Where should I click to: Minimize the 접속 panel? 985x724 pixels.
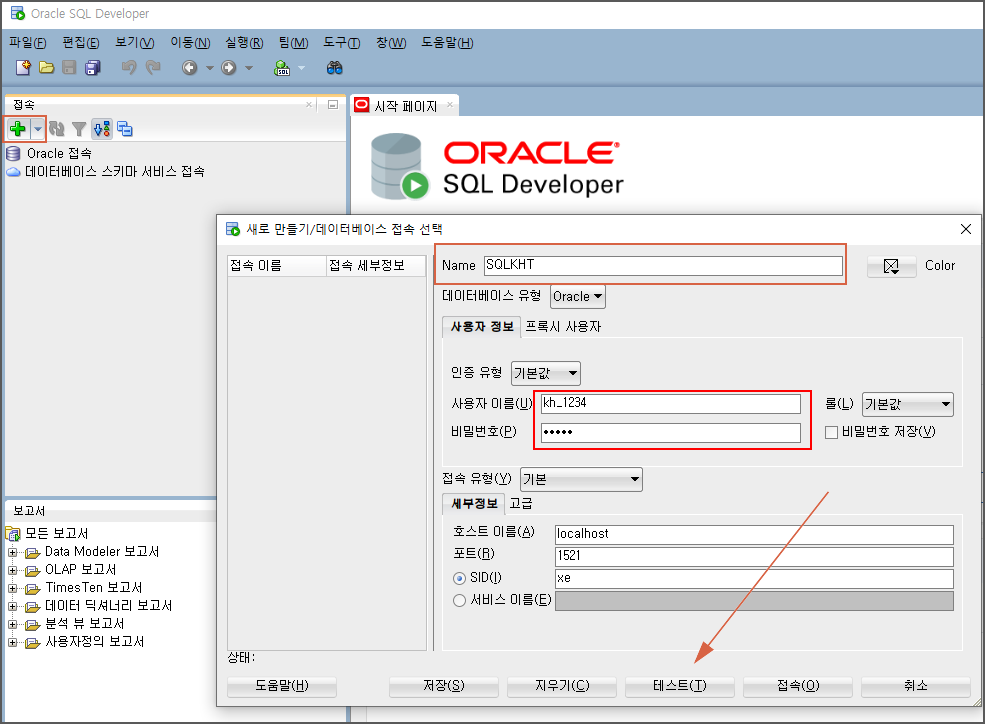pos(333,105)
